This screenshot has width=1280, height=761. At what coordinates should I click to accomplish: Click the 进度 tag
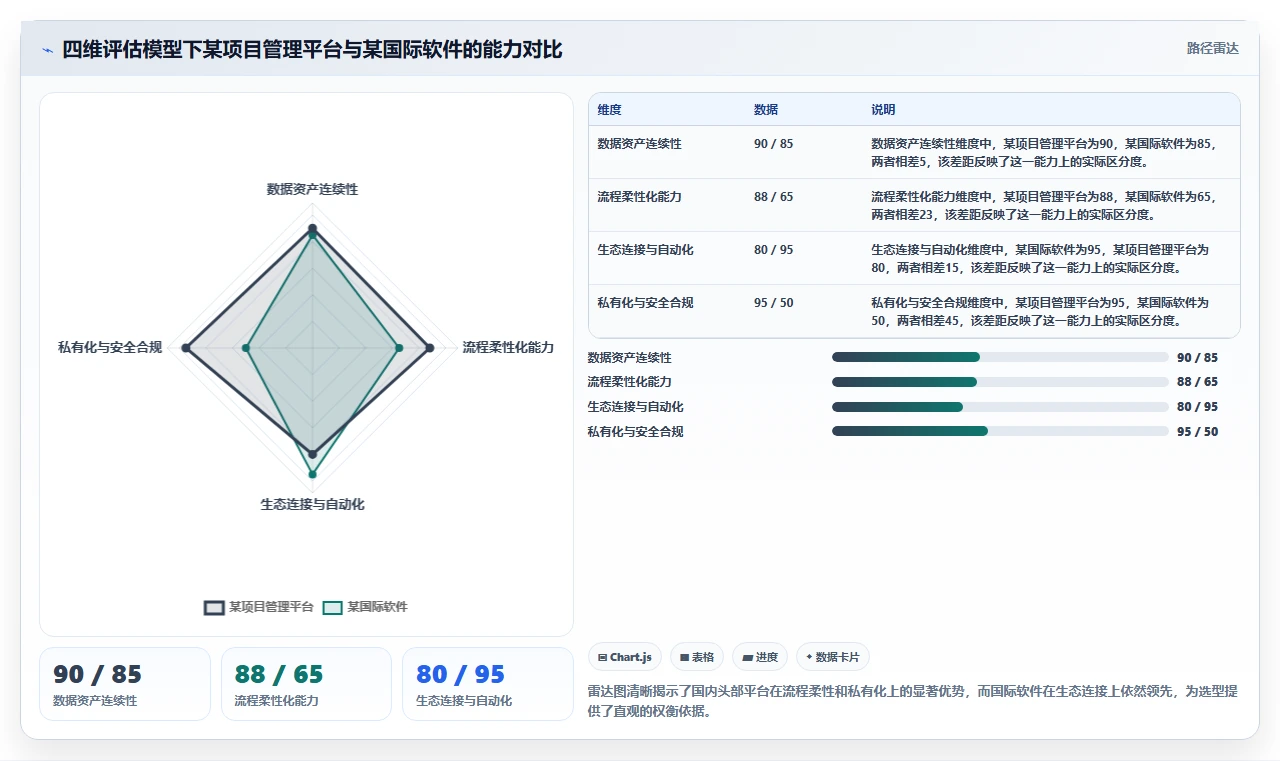click(760, 657)
